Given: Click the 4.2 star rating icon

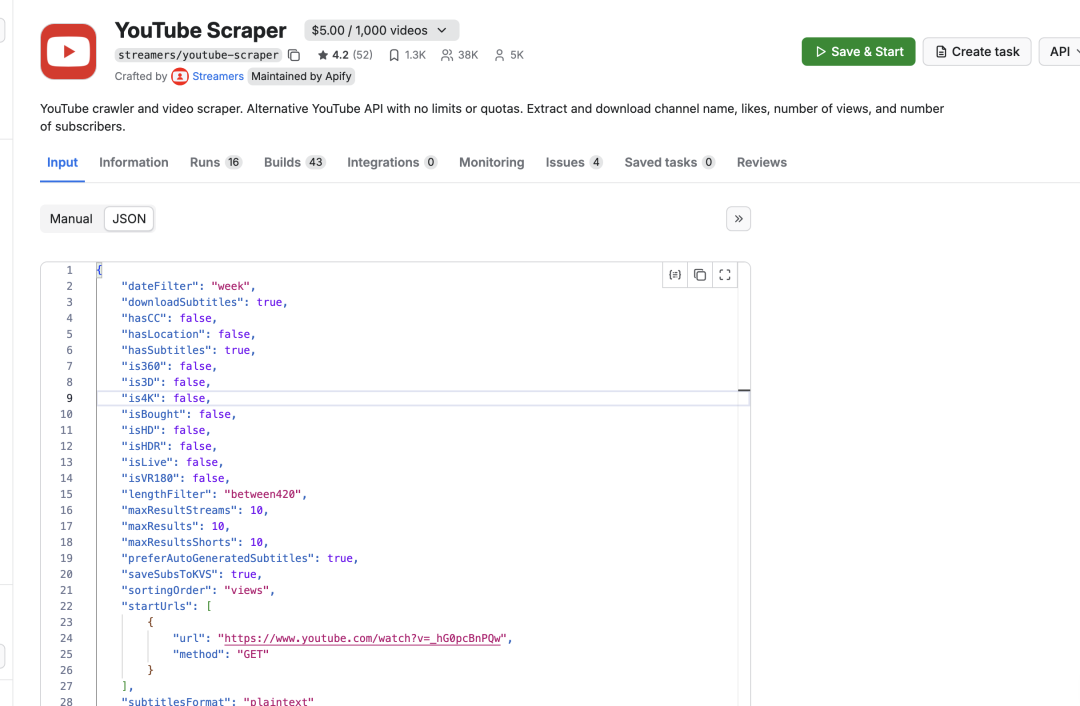Looking at the screenshot, I should [323, 55].
